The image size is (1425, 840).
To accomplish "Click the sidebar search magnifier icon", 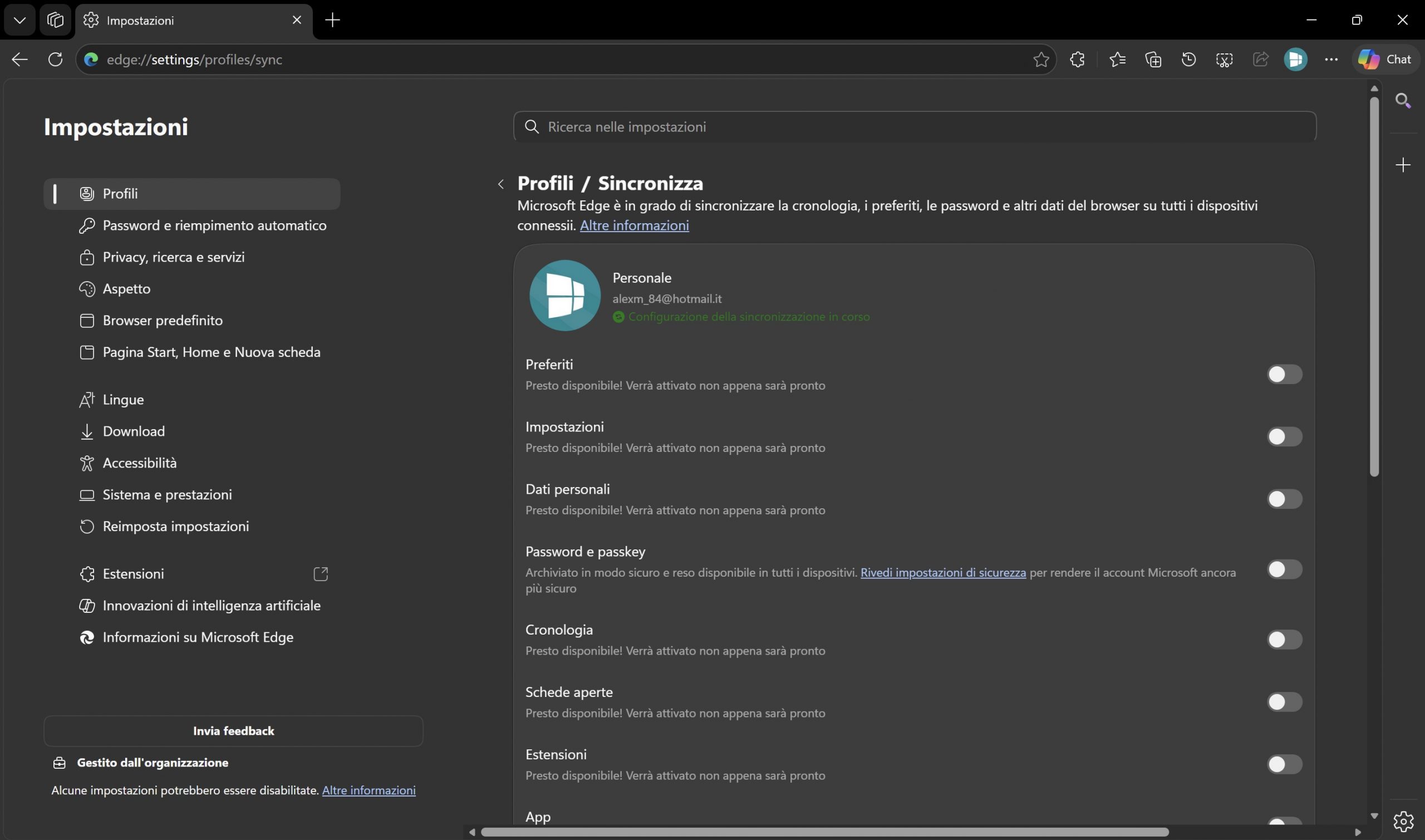I will pos(1402,101).
